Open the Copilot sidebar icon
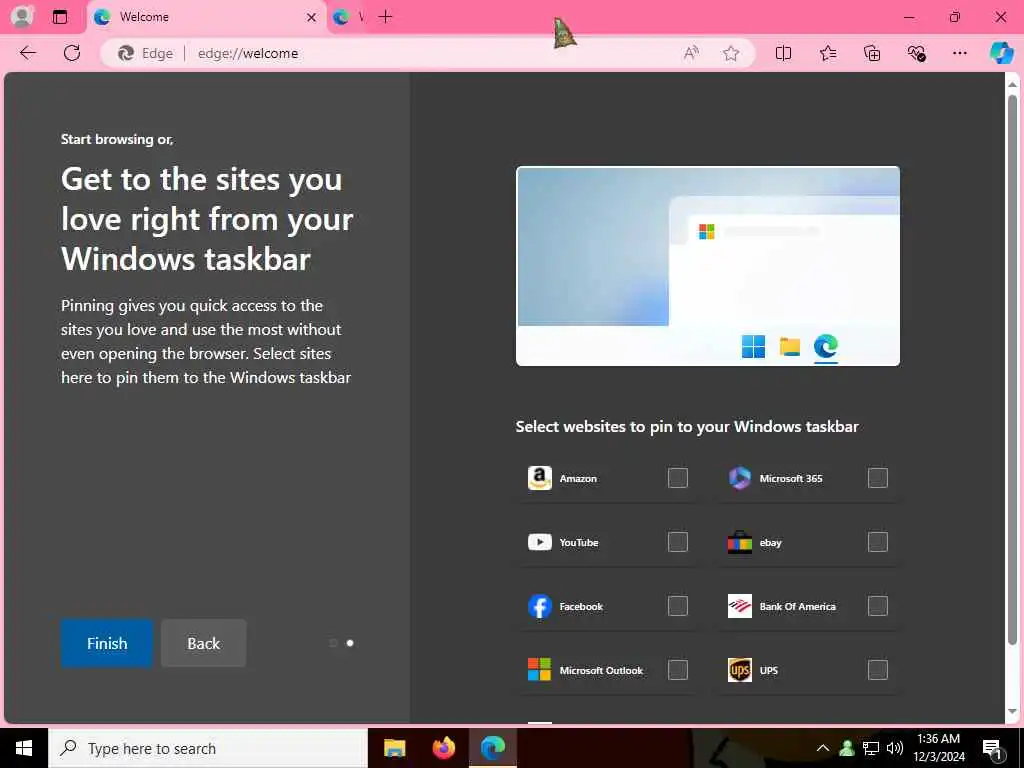The height and width of the screenshot is (768, 1024). pyautogui.click(x=1001, y=53)
